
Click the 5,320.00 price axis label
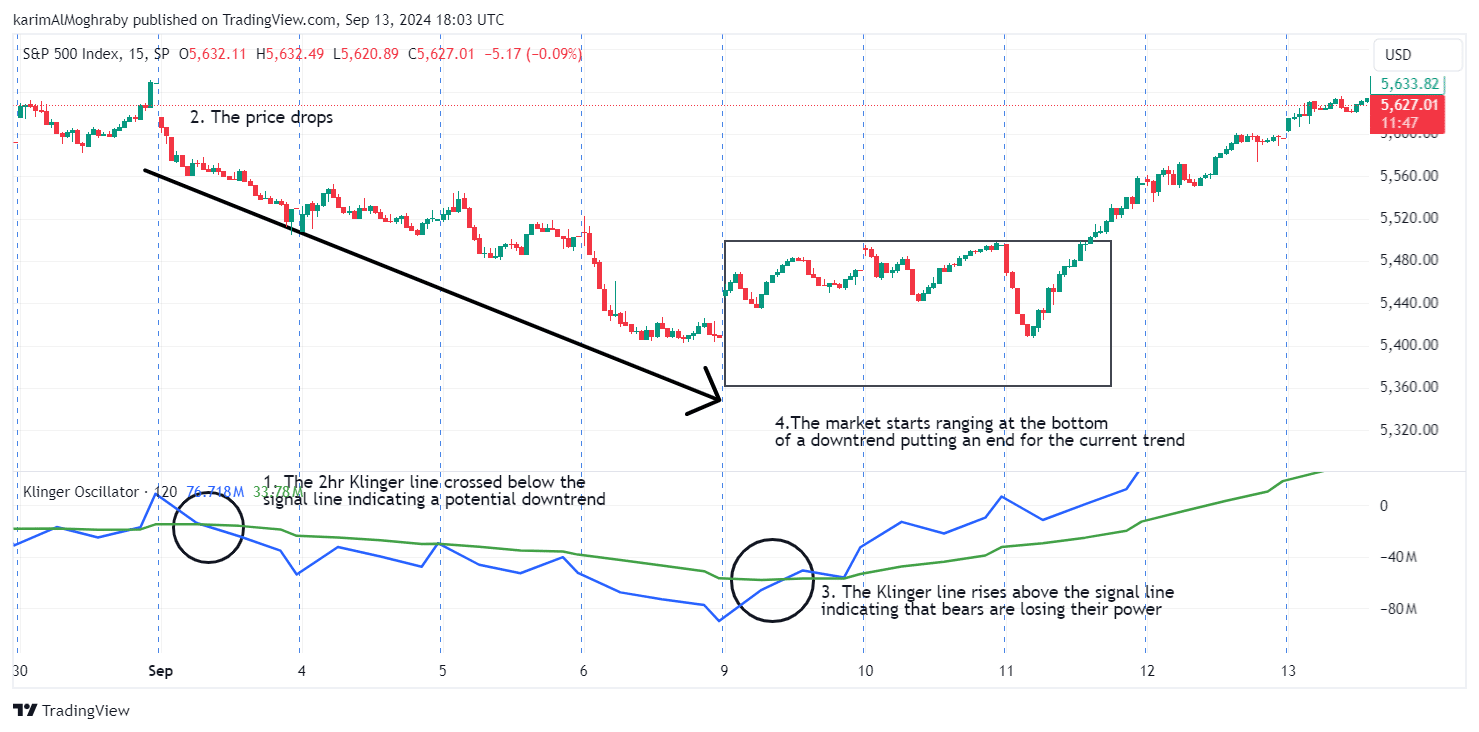(1409, 430)
